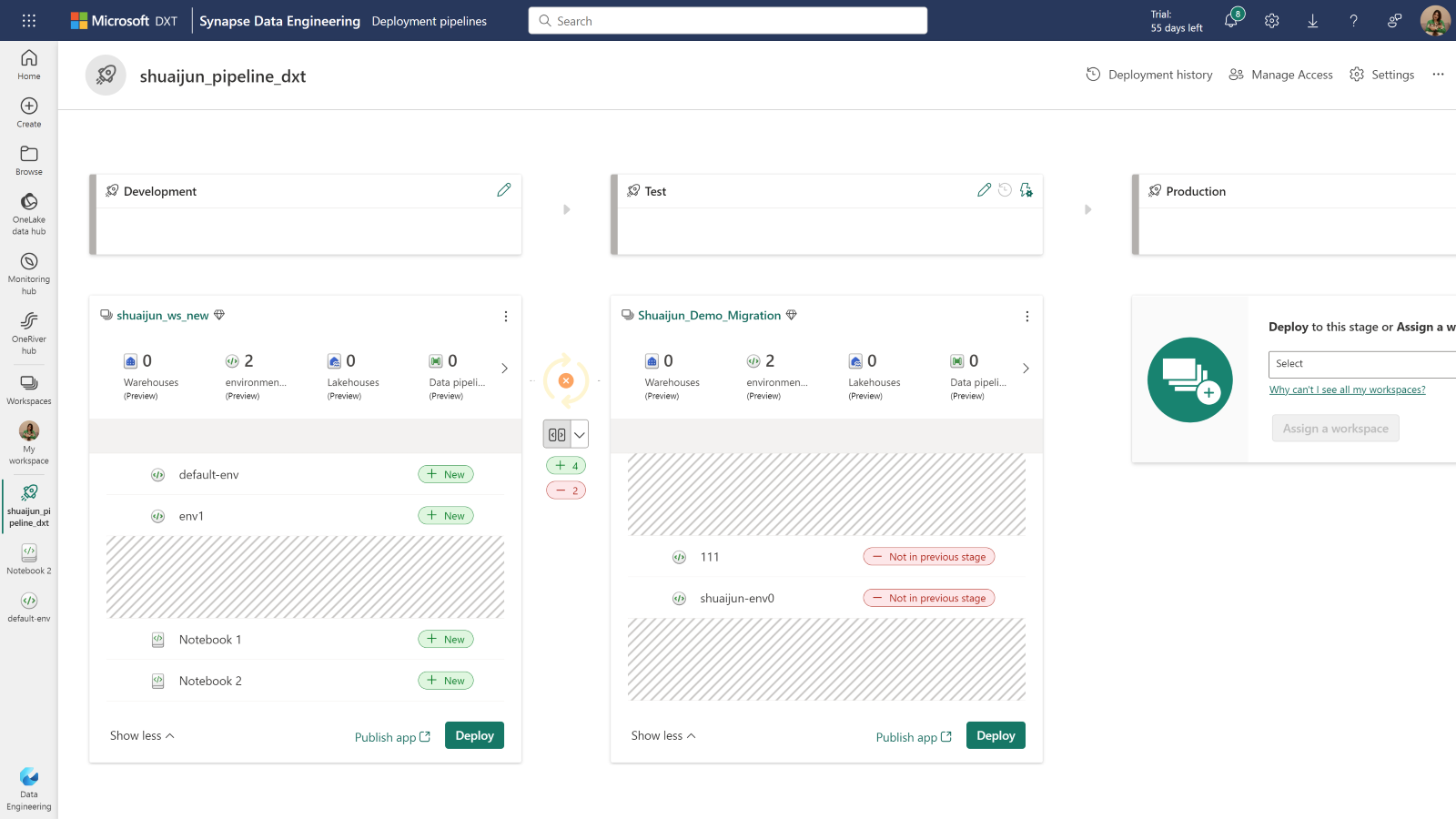Click the 4 new items badge

[566, 465]
